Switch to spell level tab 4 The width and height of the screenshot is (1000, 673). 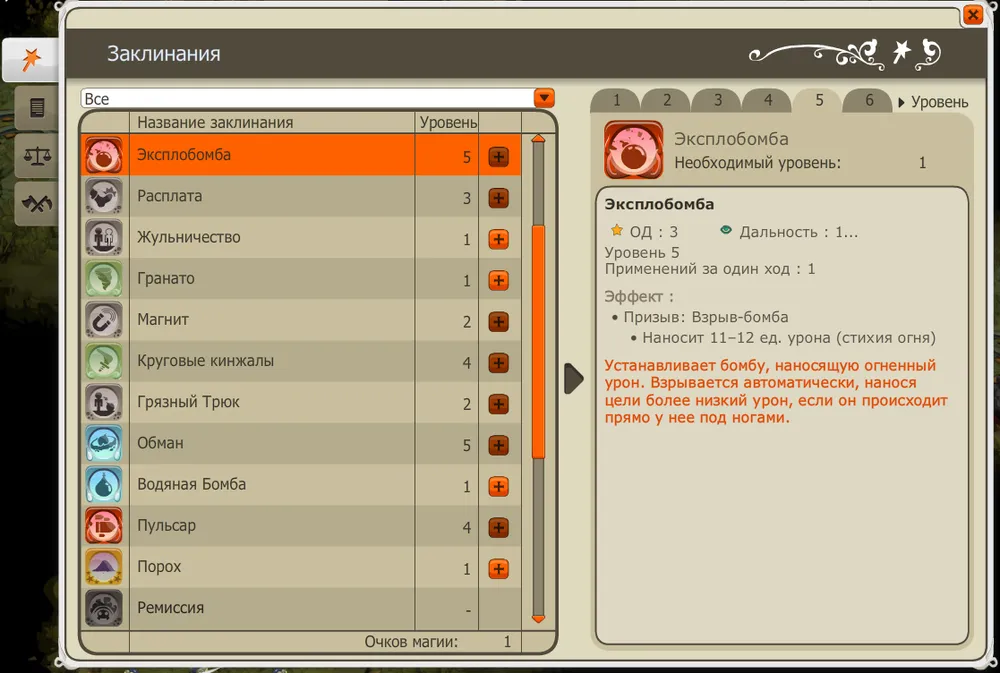(x=768, y=100)
